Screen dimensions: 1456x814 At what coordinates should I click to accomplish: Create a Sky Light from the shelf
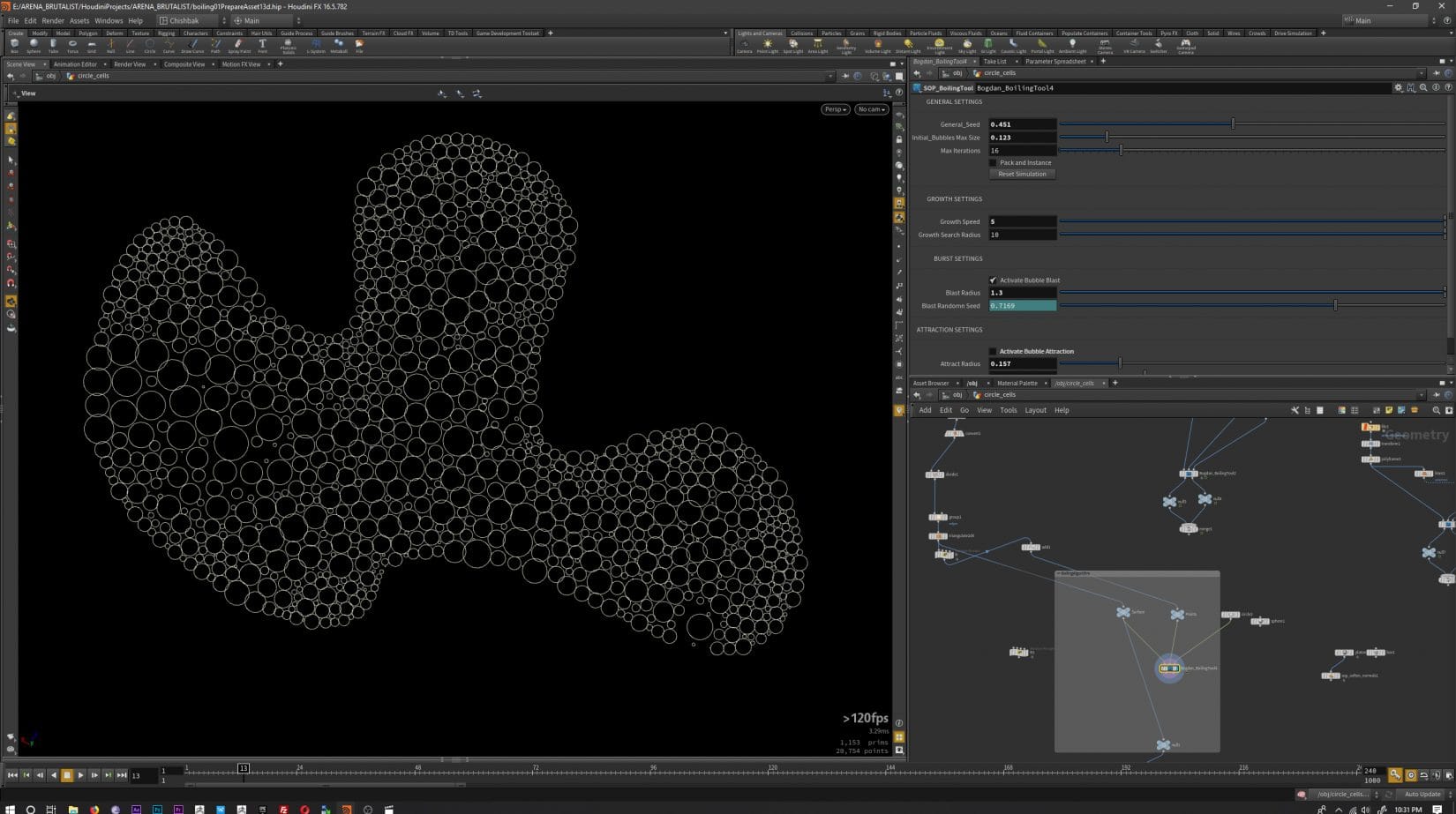pos(969,44)
